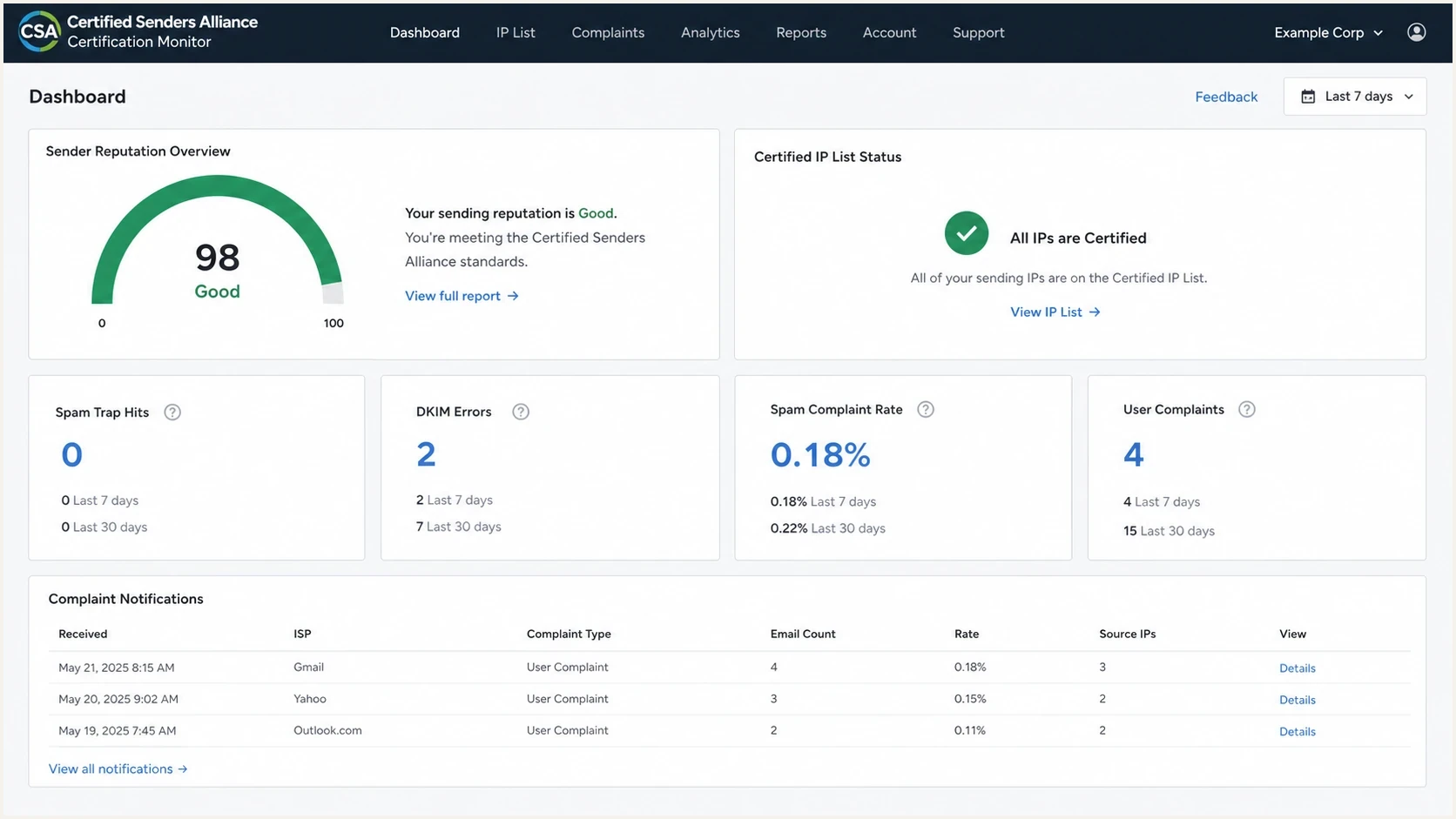Click the Gmail ISP cell
This screenshot has width=1456, height=819.
[308, 667]
